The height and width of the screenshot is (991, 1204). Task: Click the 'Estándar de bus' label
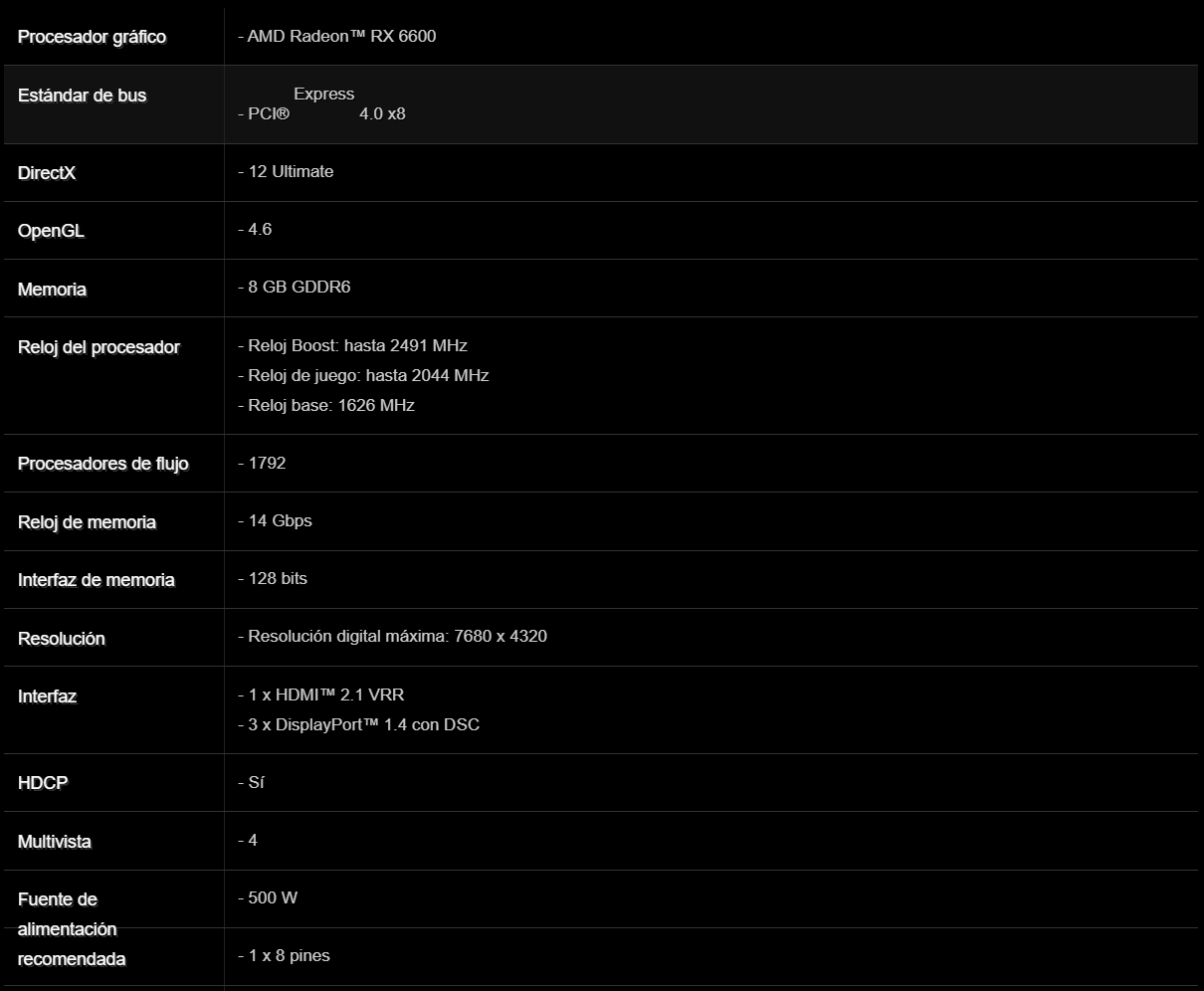click(82, 96)
